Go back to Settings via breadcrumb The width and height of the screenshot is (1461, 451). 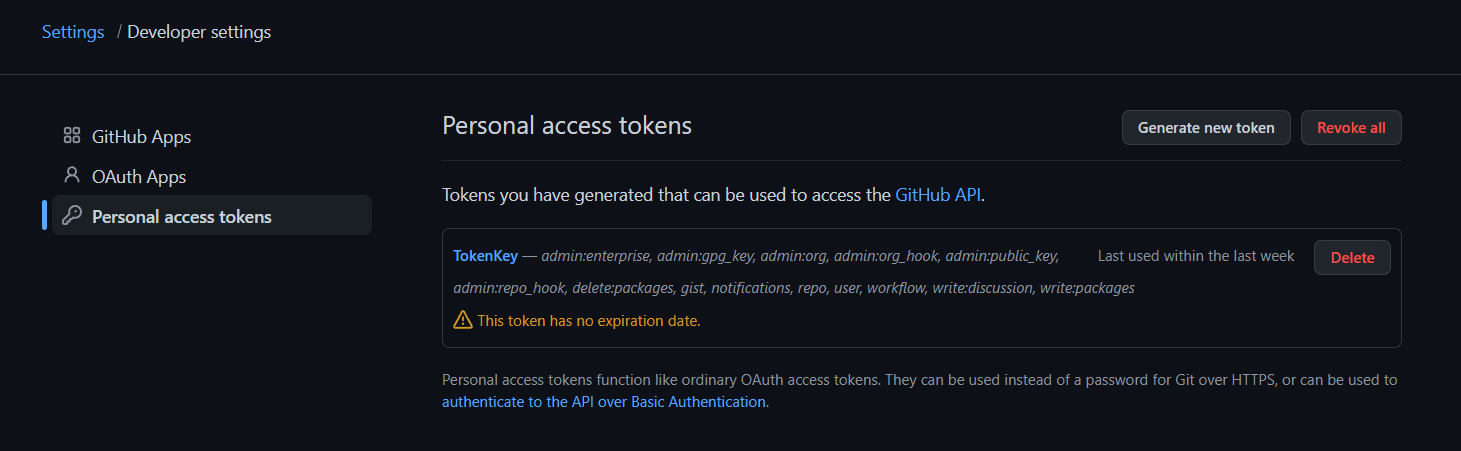[x=73, y=32]
